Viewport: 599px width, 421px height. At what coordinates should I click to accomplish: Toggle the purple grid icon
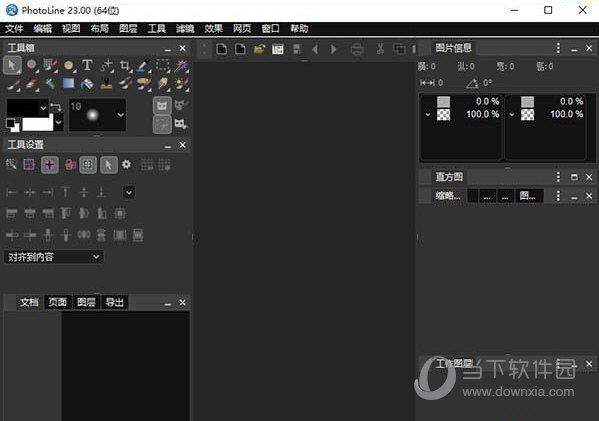(29, 165)
